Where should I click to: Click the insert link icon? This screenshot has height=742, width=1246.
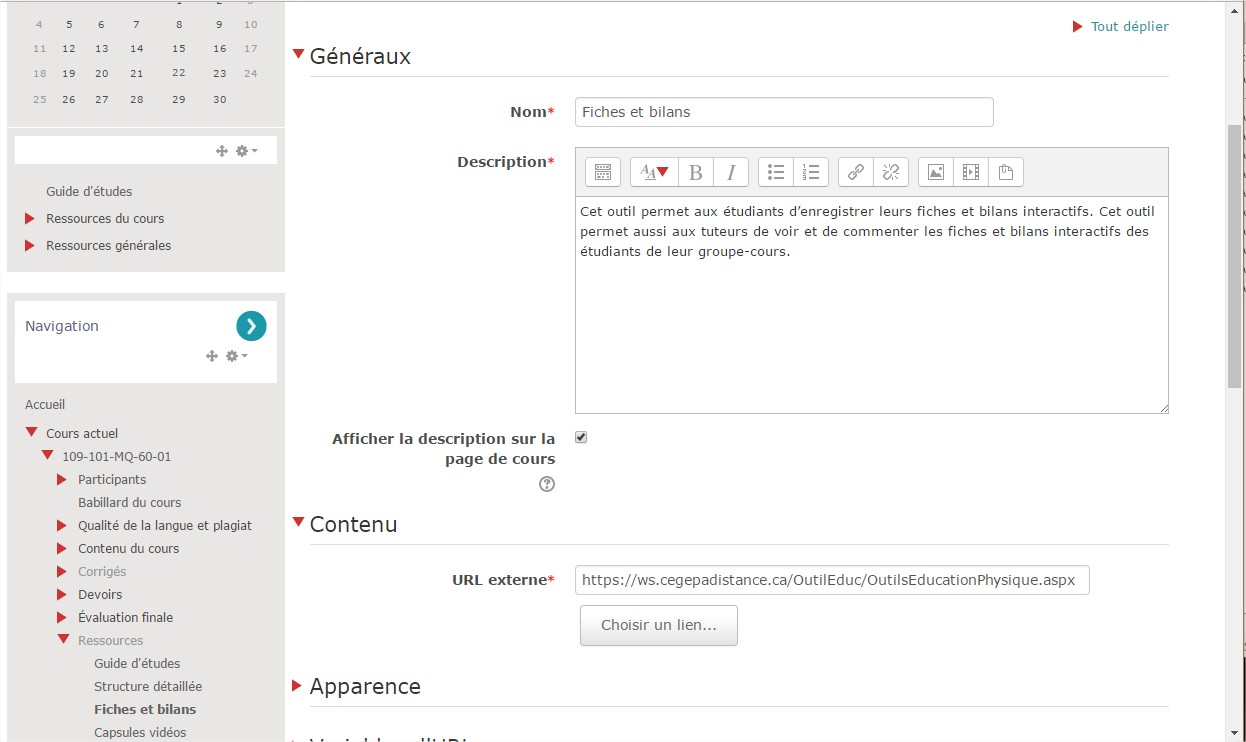coord(856,172)
